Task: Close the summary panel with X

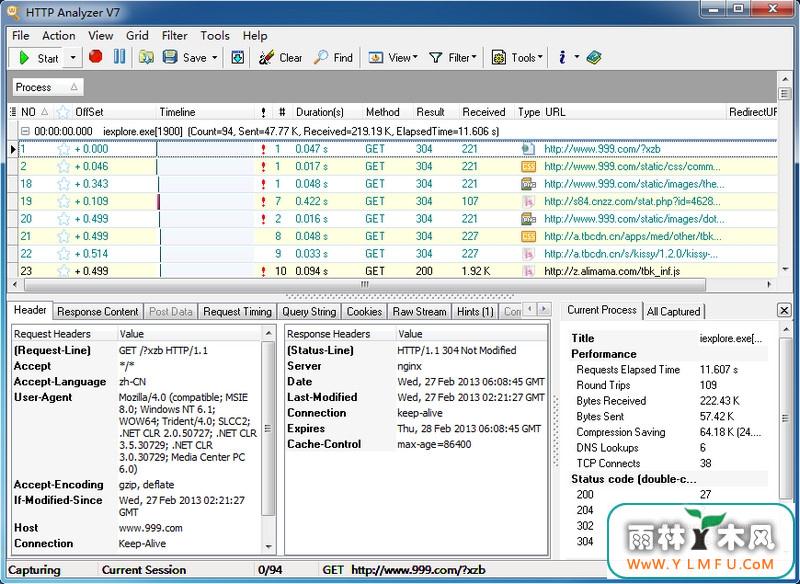Action: [785, 310]
